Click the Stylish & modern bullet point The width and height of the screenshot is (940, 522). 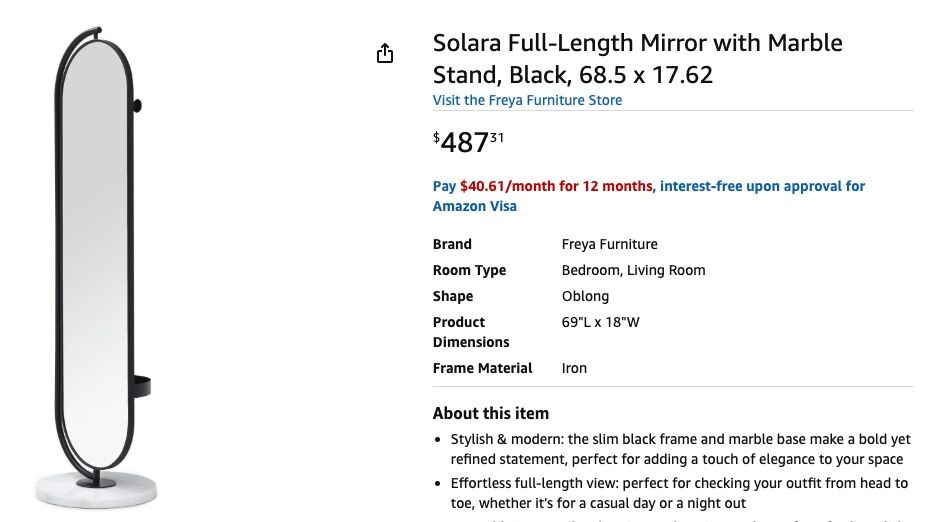click(x=680, y=449)
